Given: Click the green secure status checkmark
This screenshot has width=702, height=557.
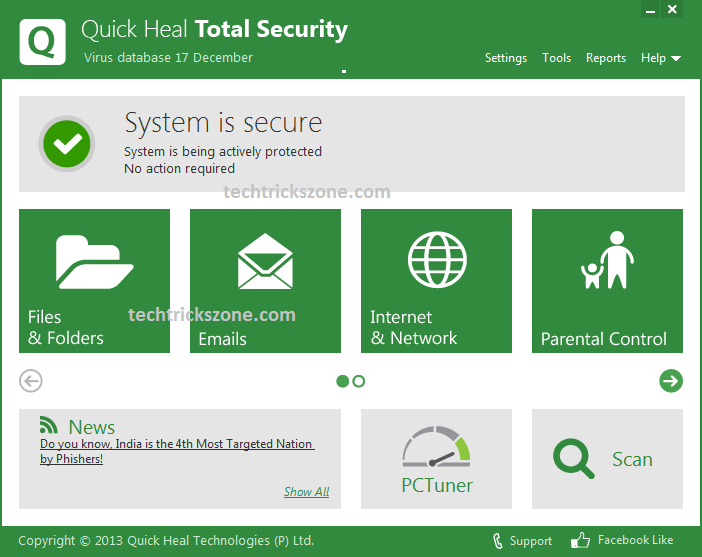Looking at the screenshot, I should [67, 144].
